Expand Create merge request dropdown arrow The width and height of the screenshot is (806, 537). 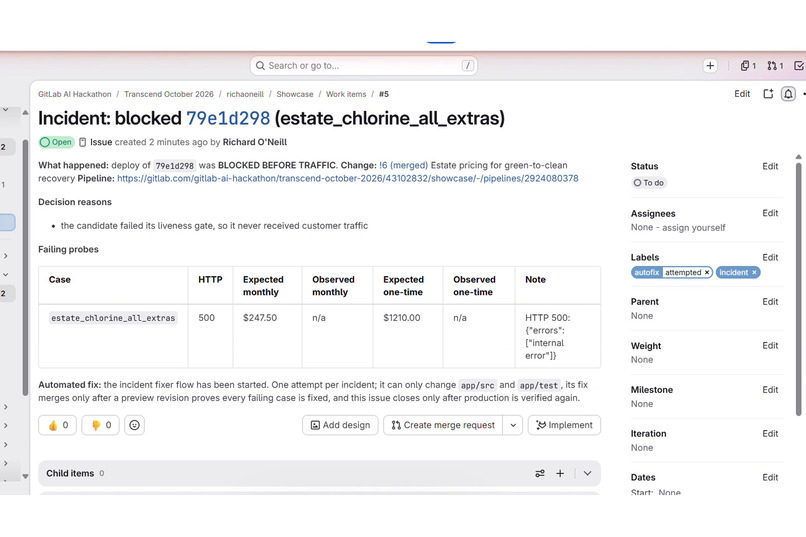(x=513, y=425)
